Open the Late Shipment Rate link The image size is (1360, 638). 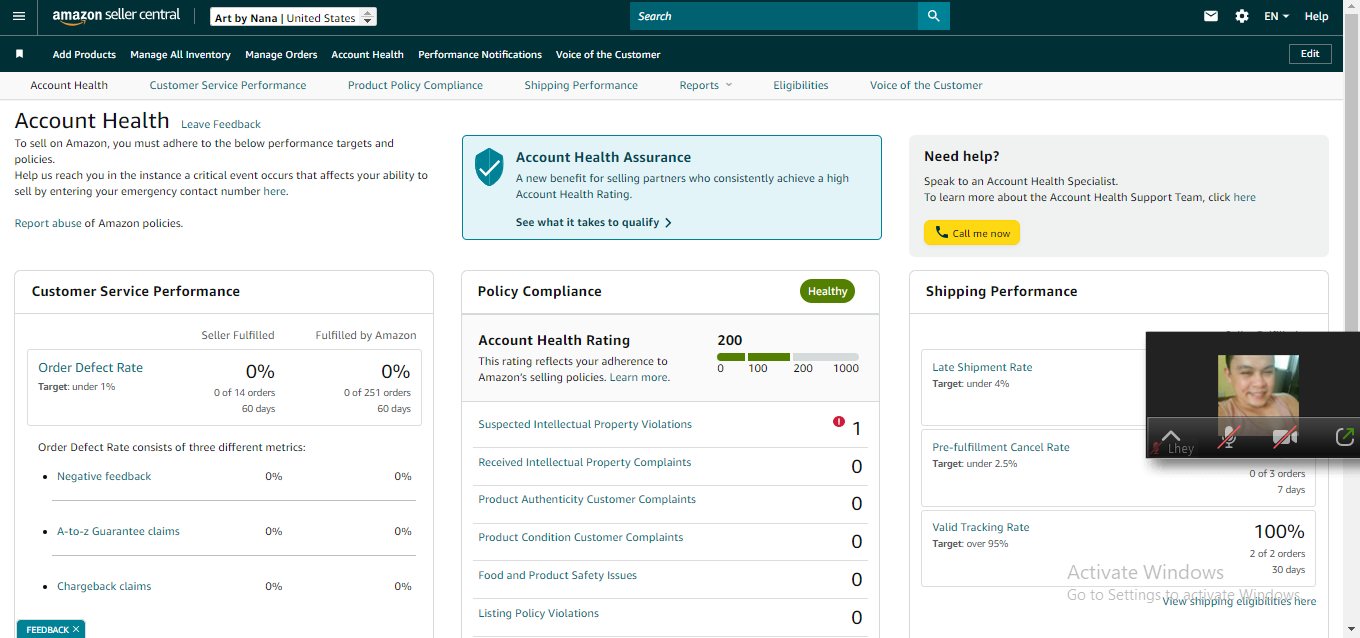click(982, 367)
